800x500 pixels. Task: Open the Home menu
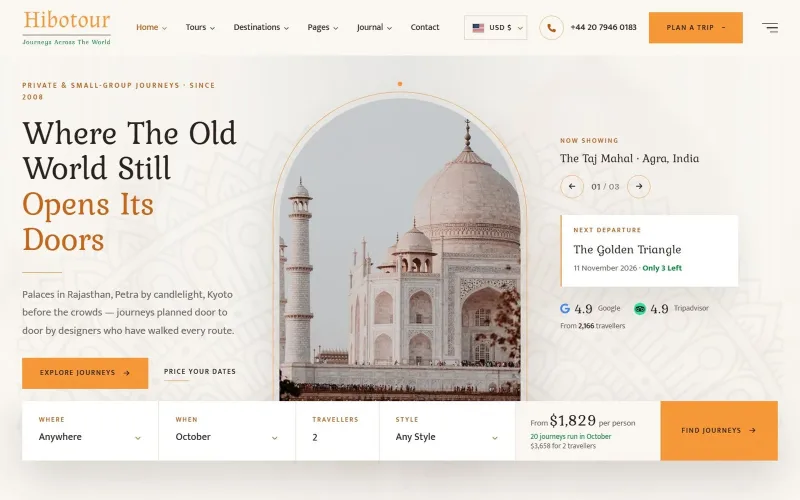click(x=151, y=28)
